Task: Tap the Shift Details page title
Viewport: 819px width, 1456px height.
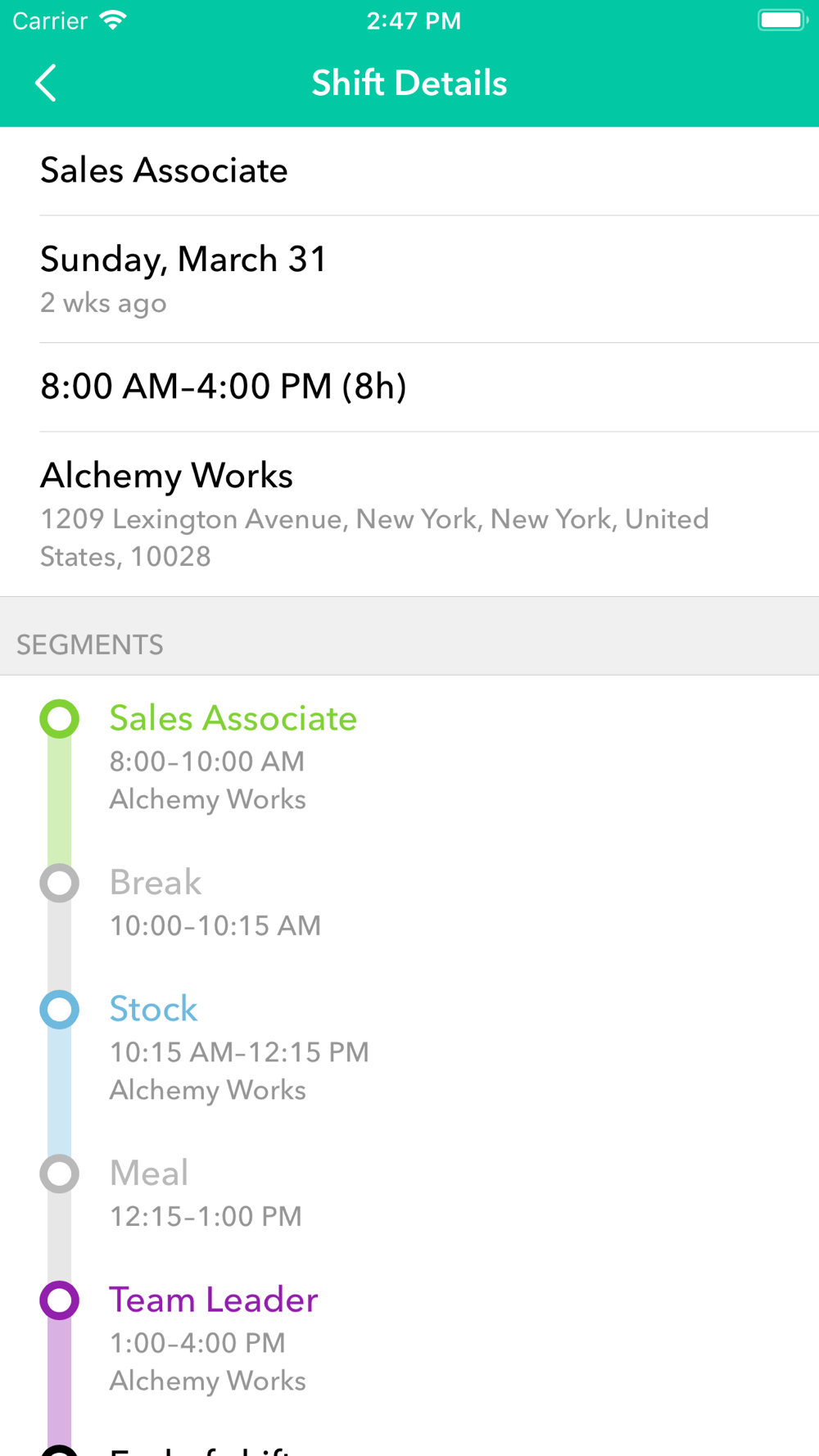Action: pyautogui.click(x=409, y=83)
